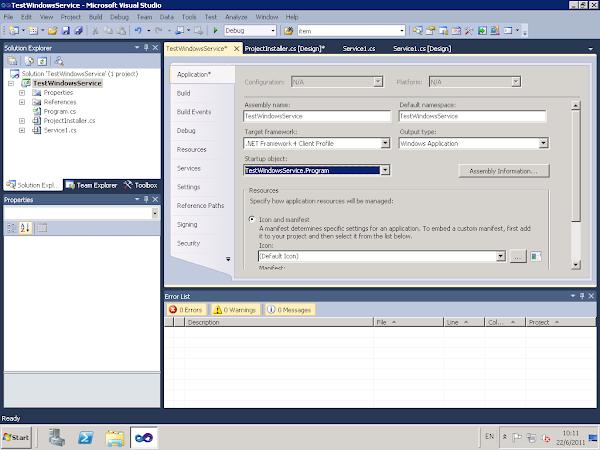600x450 pixels.
Task: Toggle the 0 Warnings filter
Action: click(x=235, y=310)
